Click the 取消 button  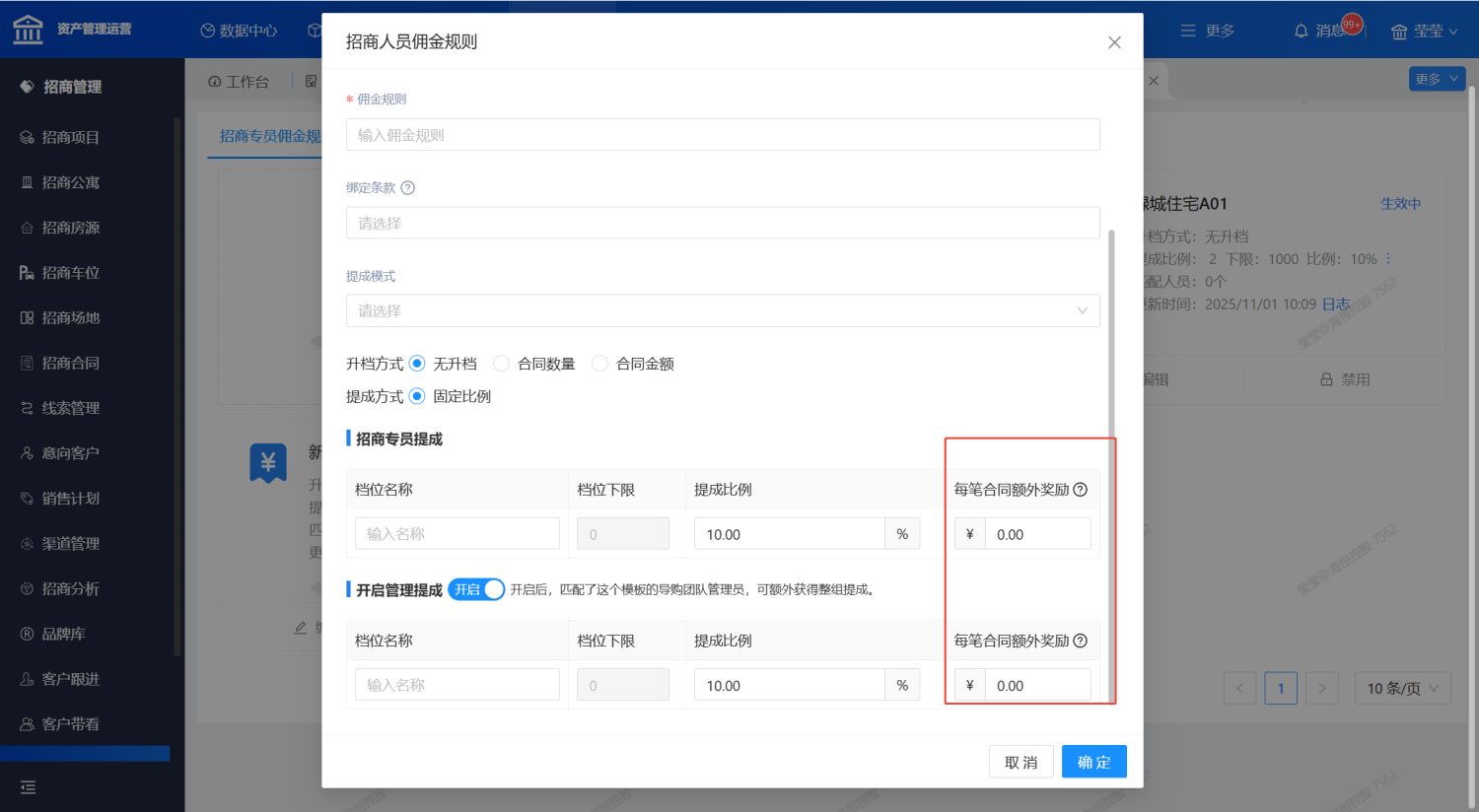click(x=1021, y=762)
